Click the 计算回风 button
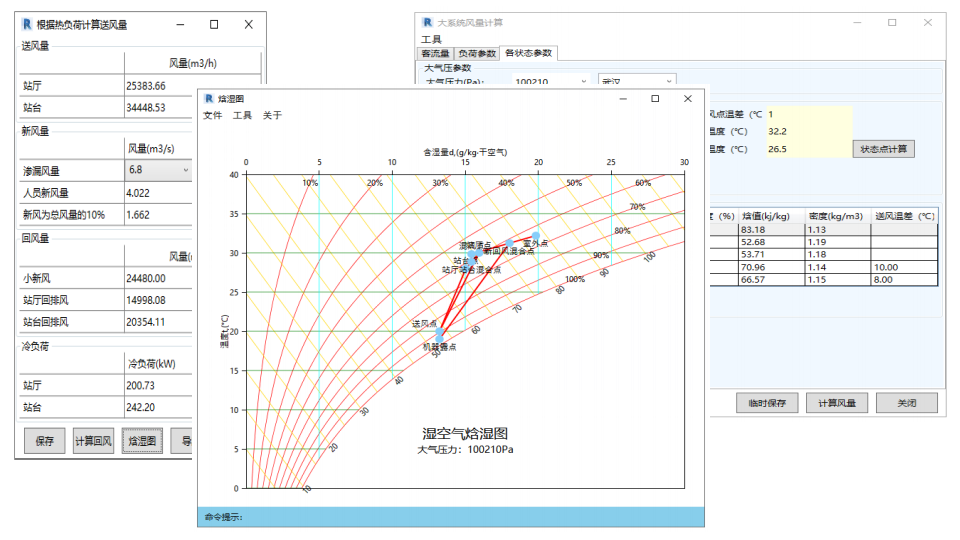Image resolution: width=960 pixels, height=540 pixels. (x=93, y=441)
